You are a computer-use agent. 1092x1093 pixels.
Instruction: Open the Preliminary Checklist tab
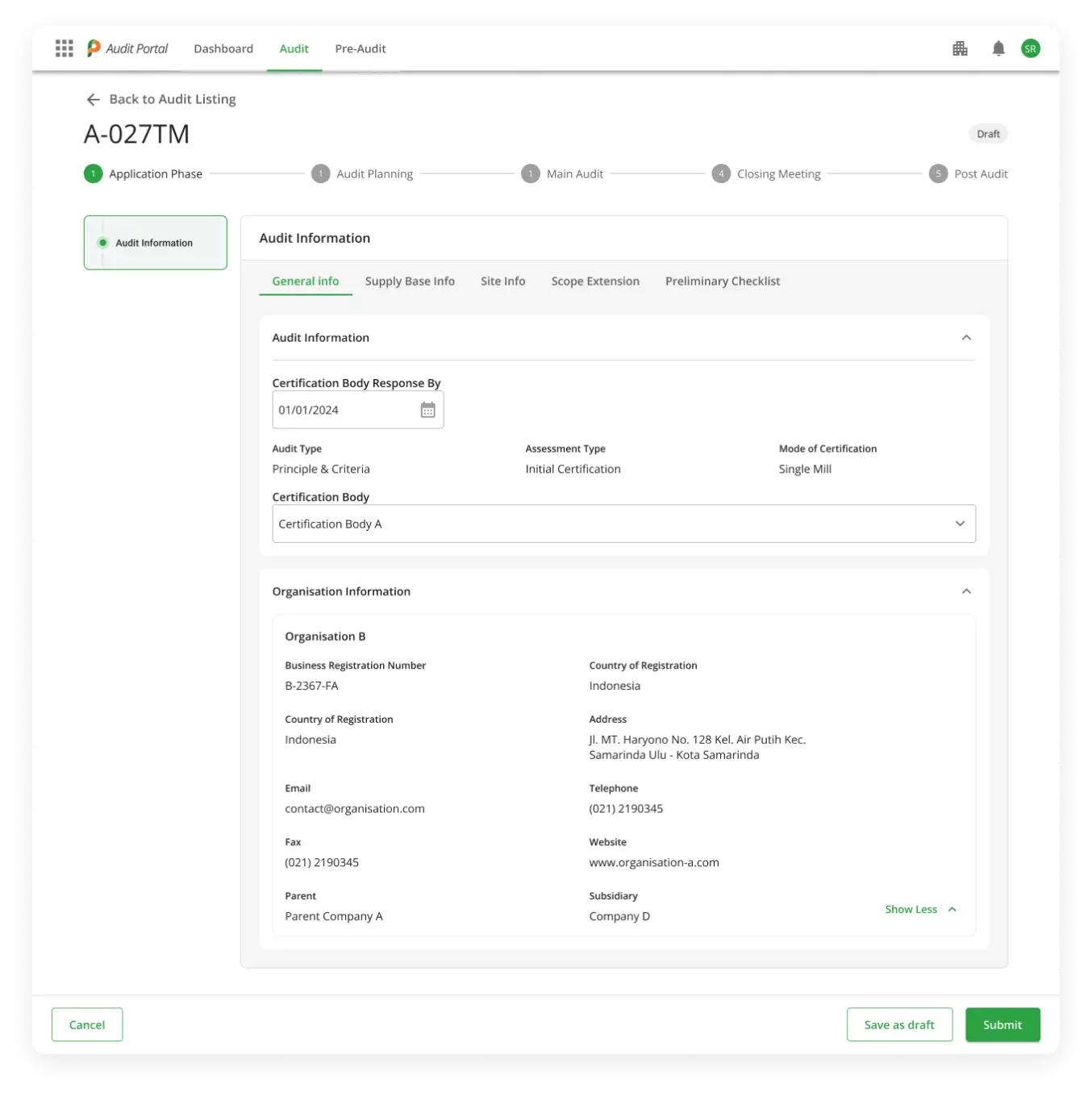722,282
